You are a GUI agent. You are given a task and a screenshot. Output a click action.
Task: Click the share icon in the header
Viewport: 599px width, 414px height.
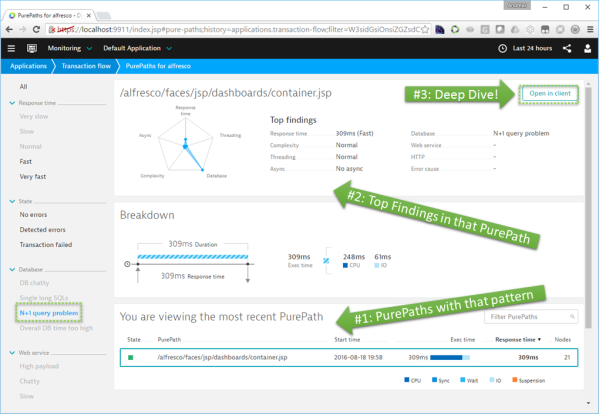(x=567, y=49)
